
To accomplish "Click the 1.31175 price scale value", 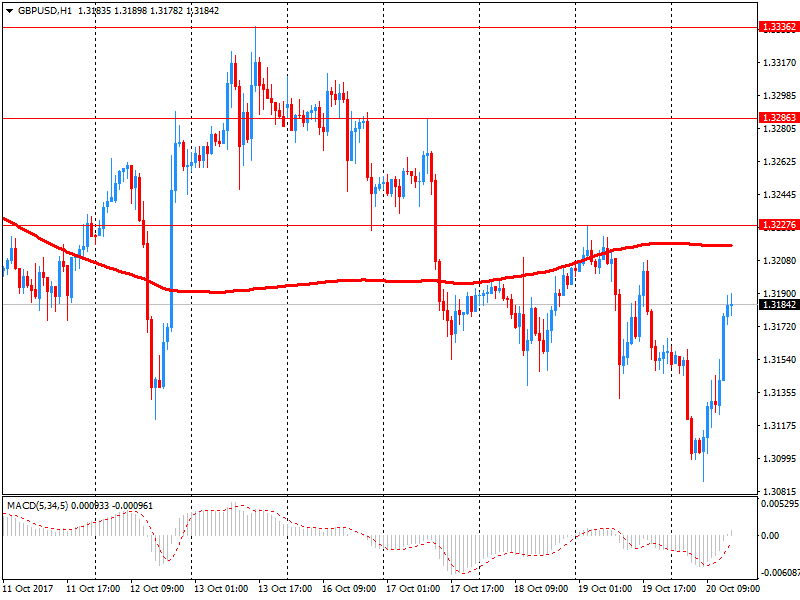I will tap(779, 426).
